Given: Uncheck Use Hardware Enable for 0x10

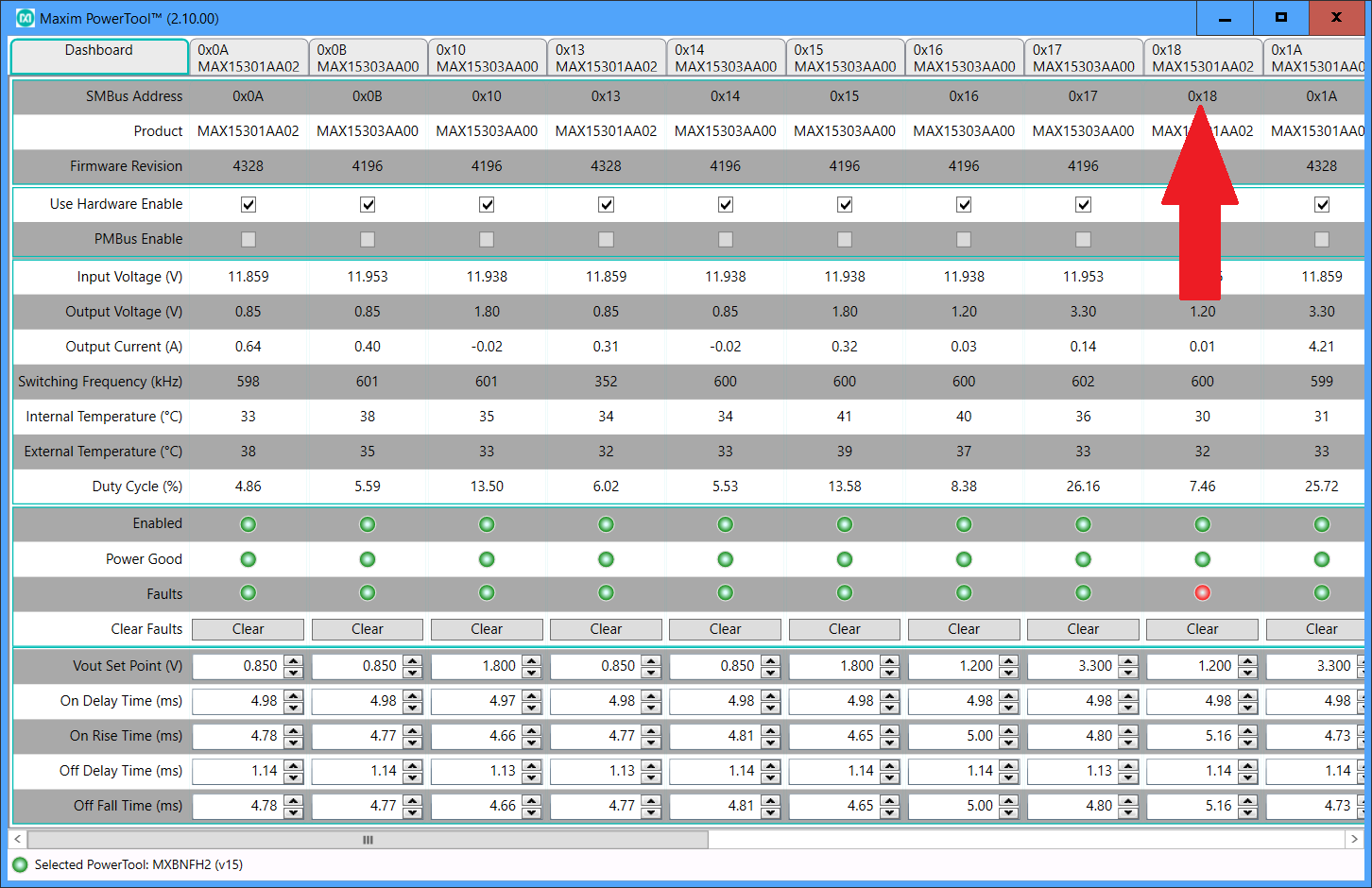Looking at the screenshot, I should (487, 204).
